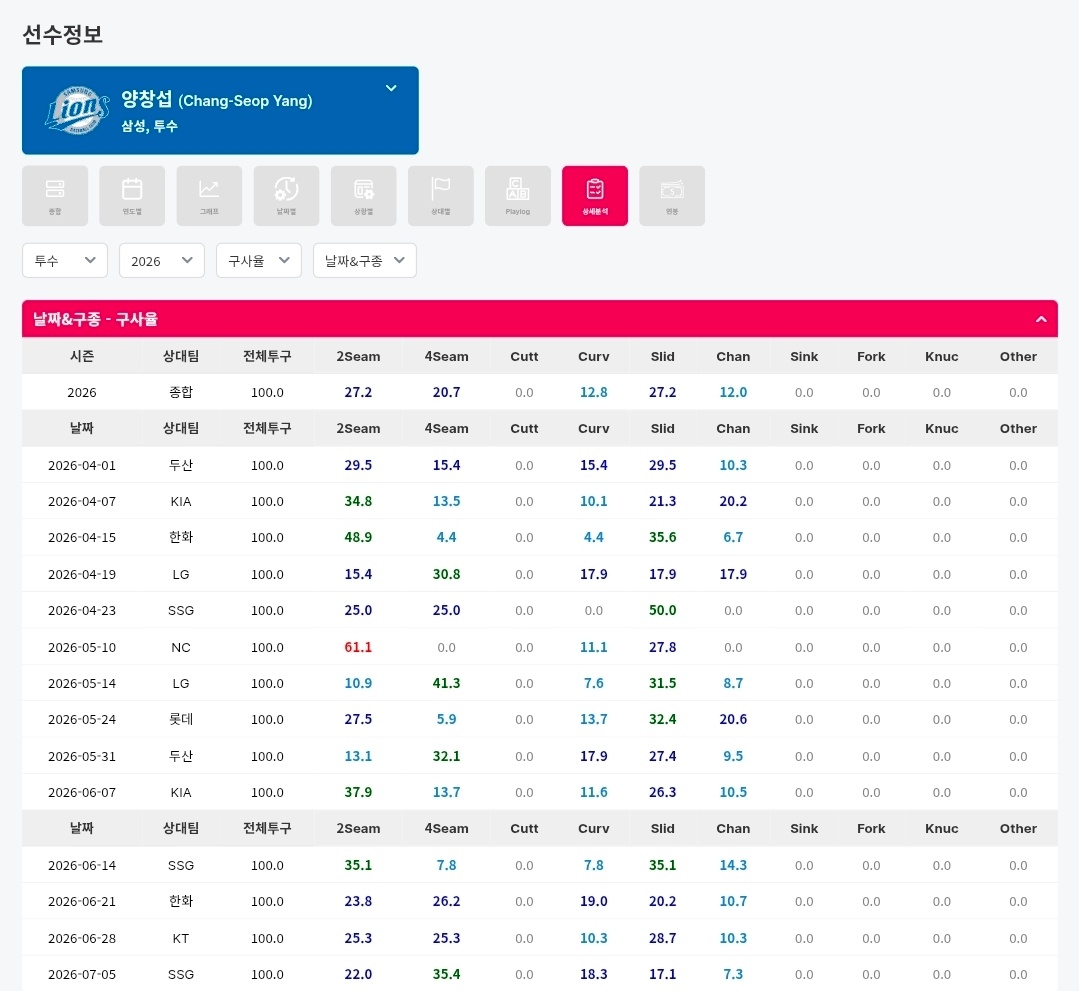Click the 시즌 column header
Screen dimensions: 1079x991
(82, 356)
